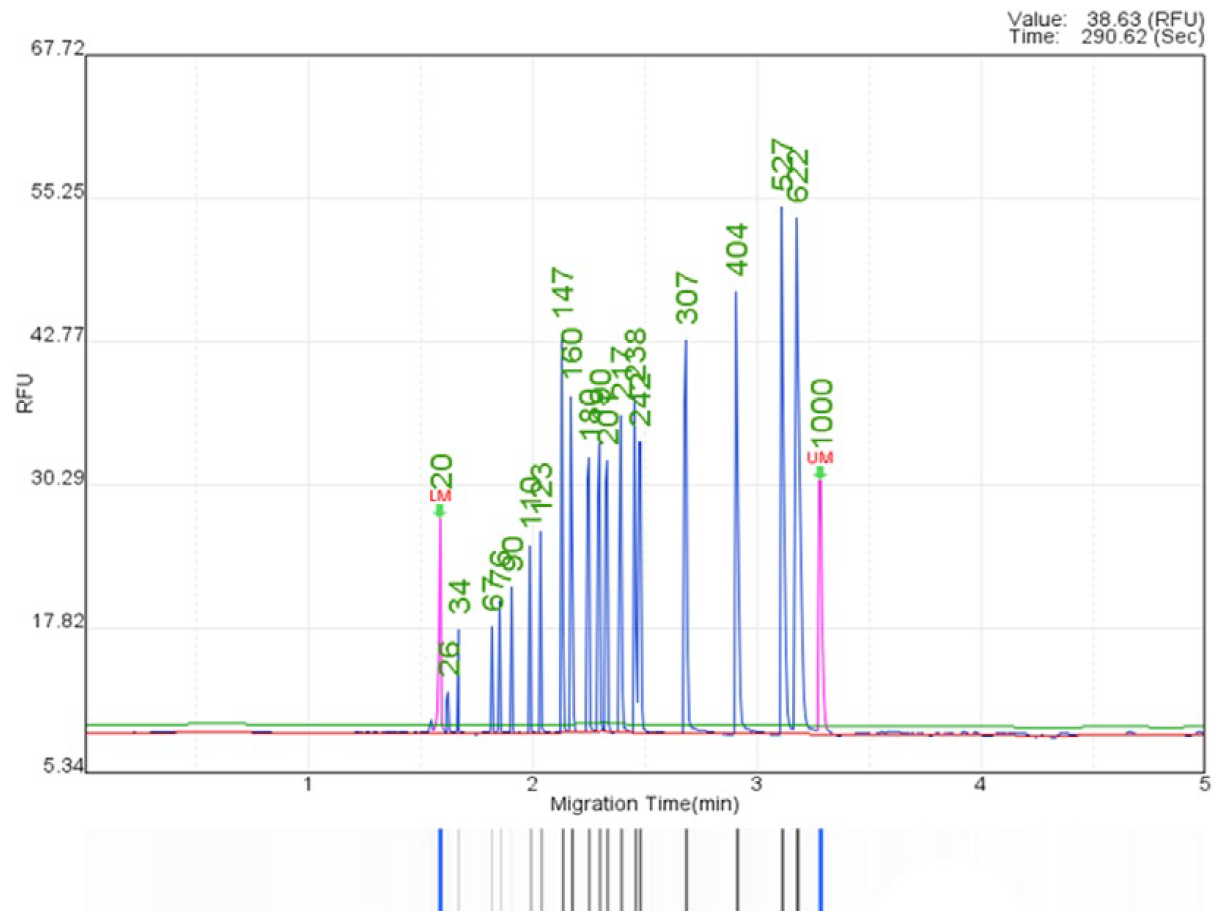Screen dimensions: 1220x913
Task: Click the UM upper marker green arrow
Action: 820,472
